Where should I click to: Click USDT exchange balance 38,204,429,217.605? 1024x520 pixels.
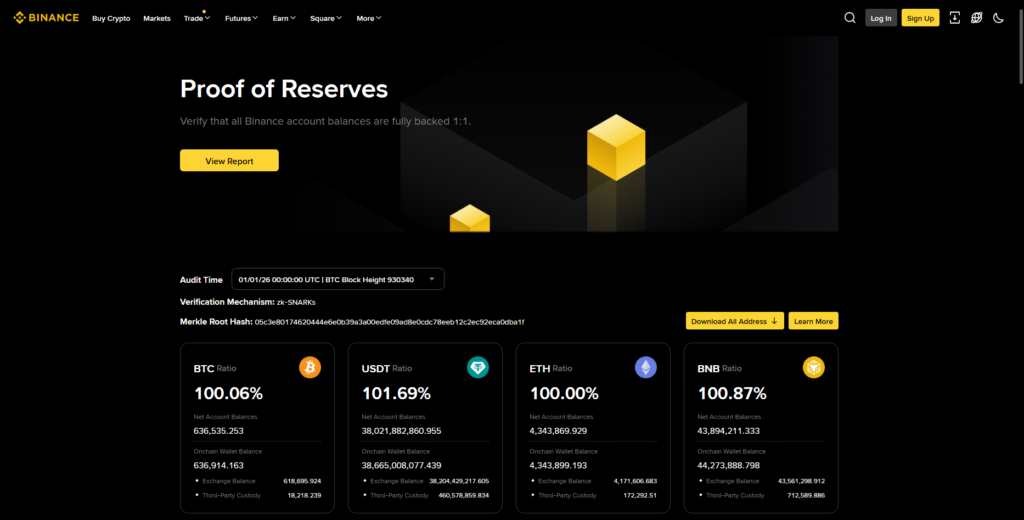[459, 481]
